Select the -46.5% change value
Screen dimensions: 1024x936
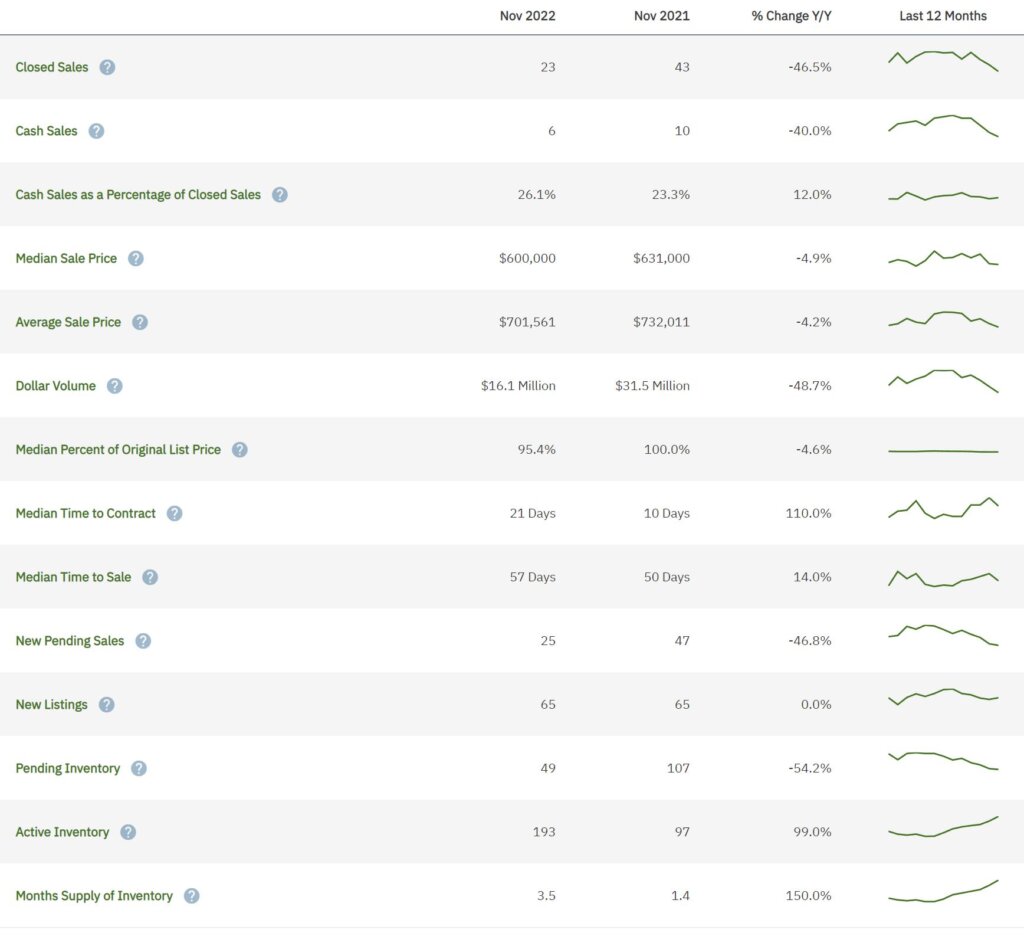point(810,67)
